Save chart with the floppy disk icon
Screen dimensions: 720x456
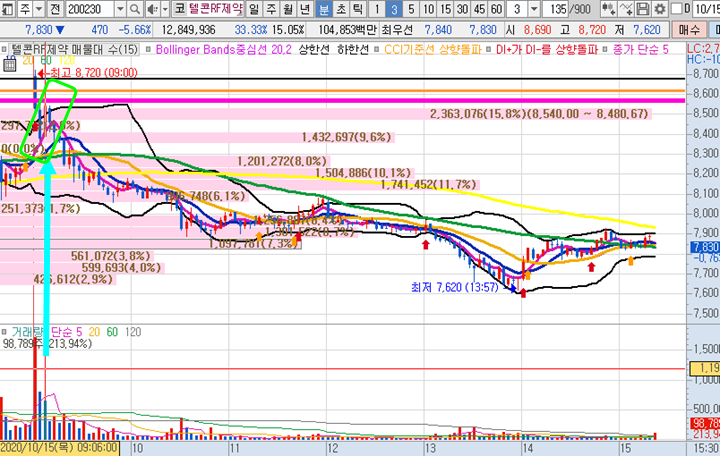[643, 8]
